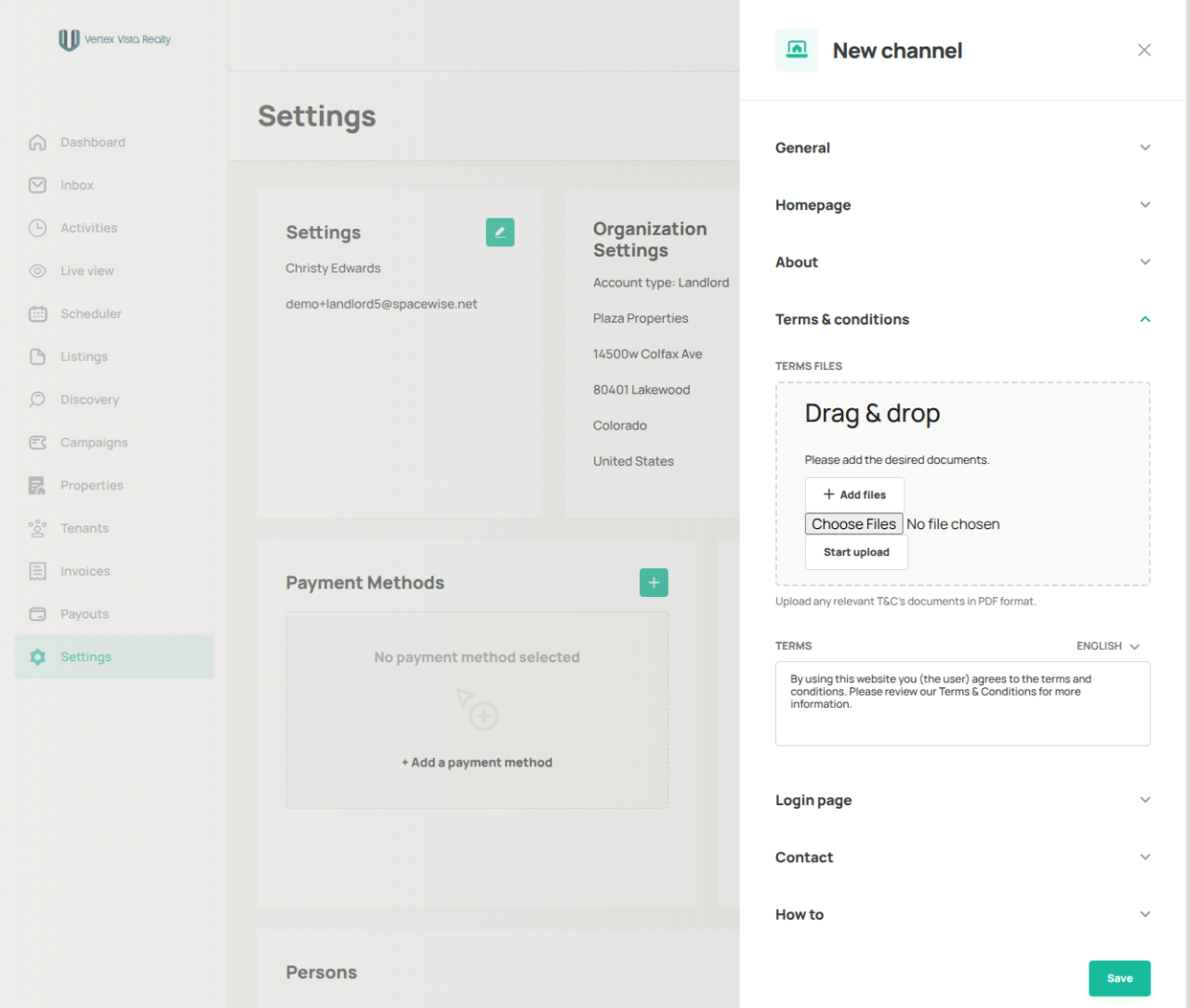Click the Activities clock icon
Image resolution: width=1190 pixels, height=1008 pixels.
(x=37, y=228)
